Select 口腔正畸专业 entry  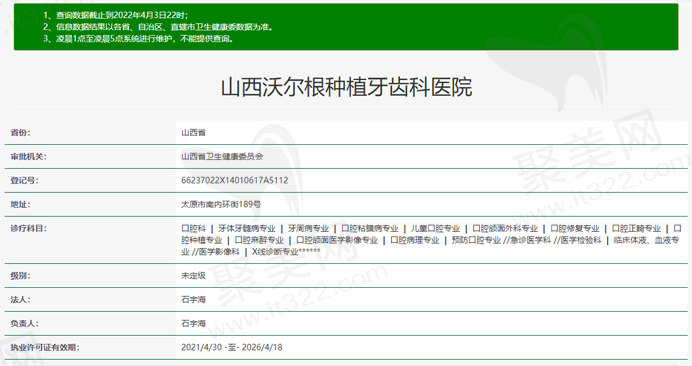[636, 228]
